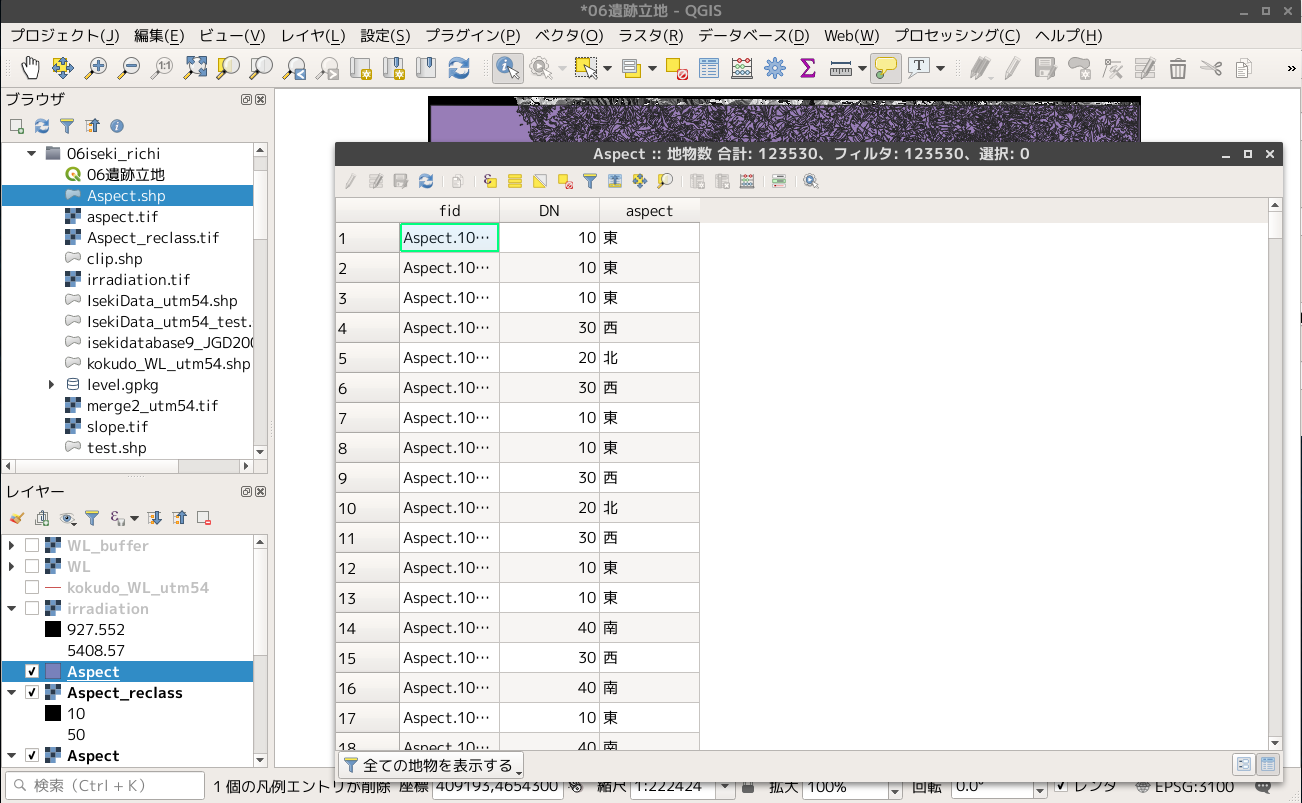The height and width of the screenshot is (803, 1302).
Task: Check irradiation layer visibility checkbox
Action: point(32,609)
